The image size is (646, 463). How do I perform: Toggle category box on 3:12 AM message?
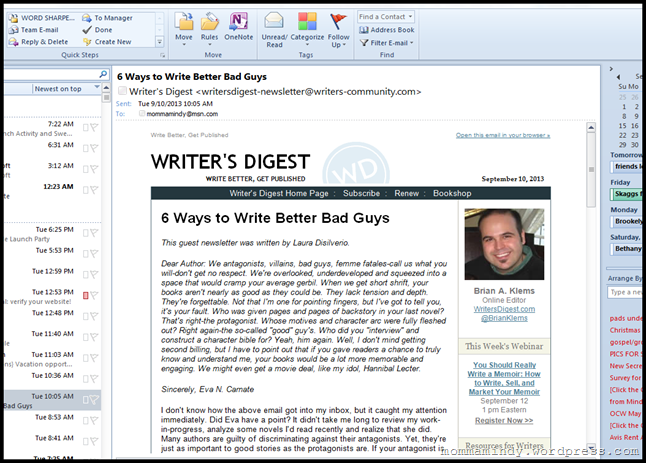coord(86,169)
